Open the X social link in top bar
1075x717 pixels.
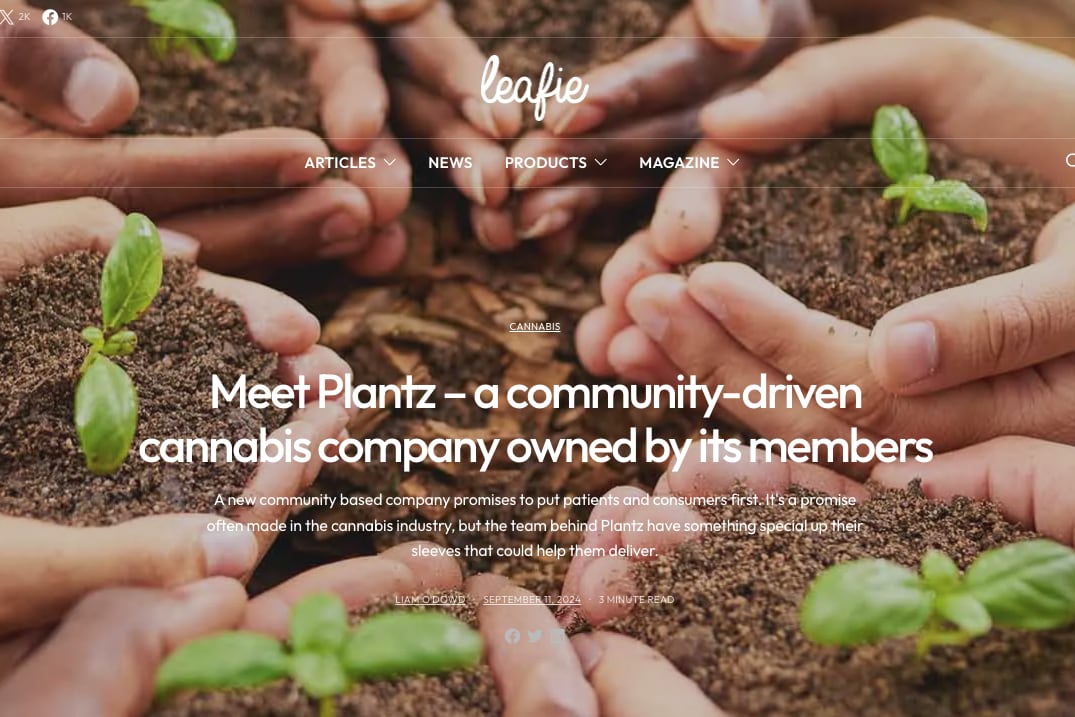[6, 17]
